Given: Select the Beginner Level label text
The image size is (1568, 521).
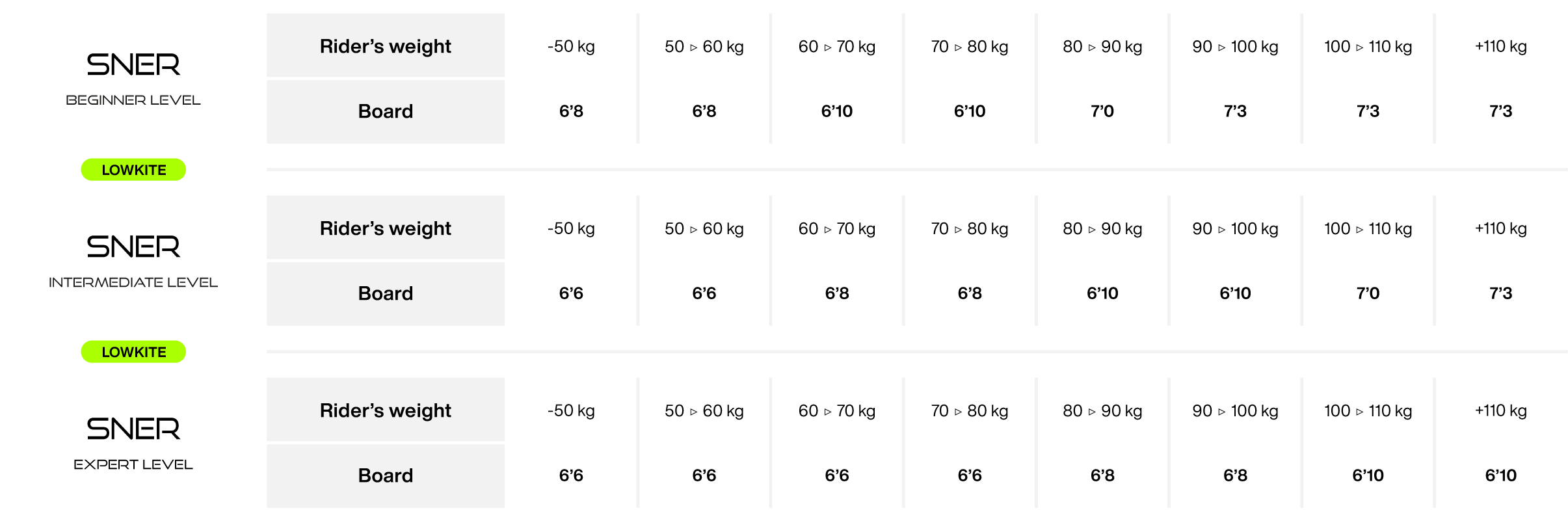Looking at the screenshot, I should point(133,100).
